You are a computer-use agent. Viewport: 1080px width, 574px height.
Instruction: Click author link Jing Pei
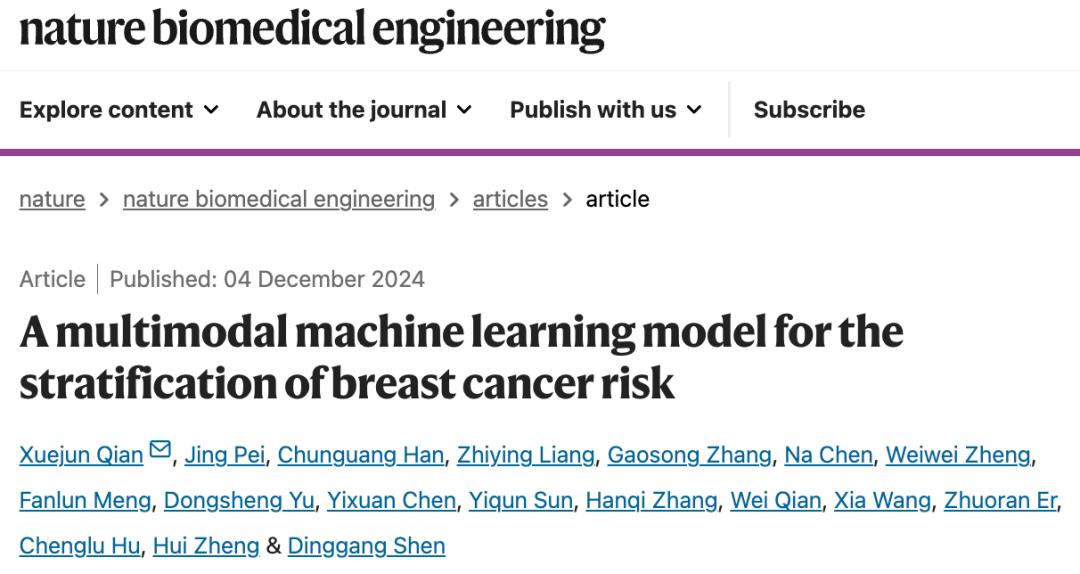pos(225,455)
